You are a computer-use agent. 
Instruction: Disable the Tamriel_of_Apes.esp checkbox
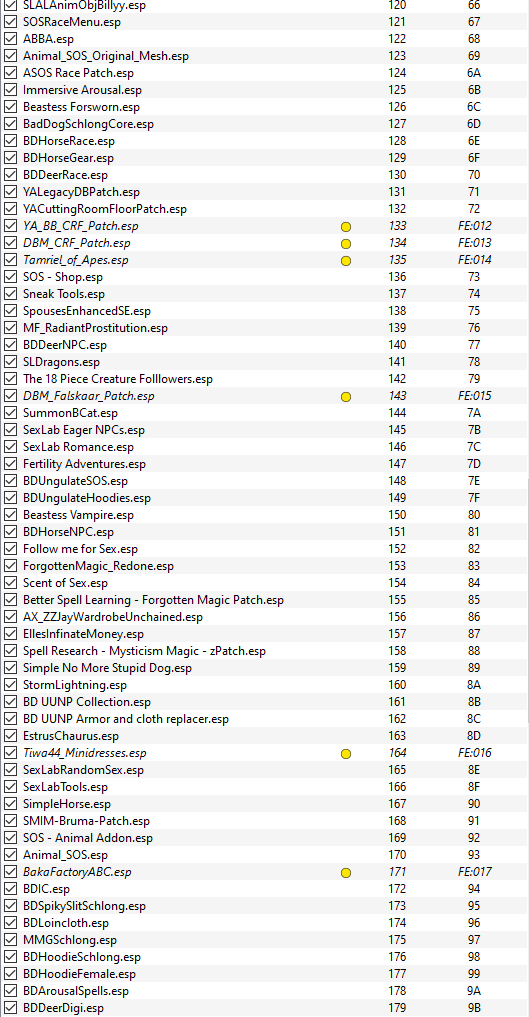coord(10,260)
